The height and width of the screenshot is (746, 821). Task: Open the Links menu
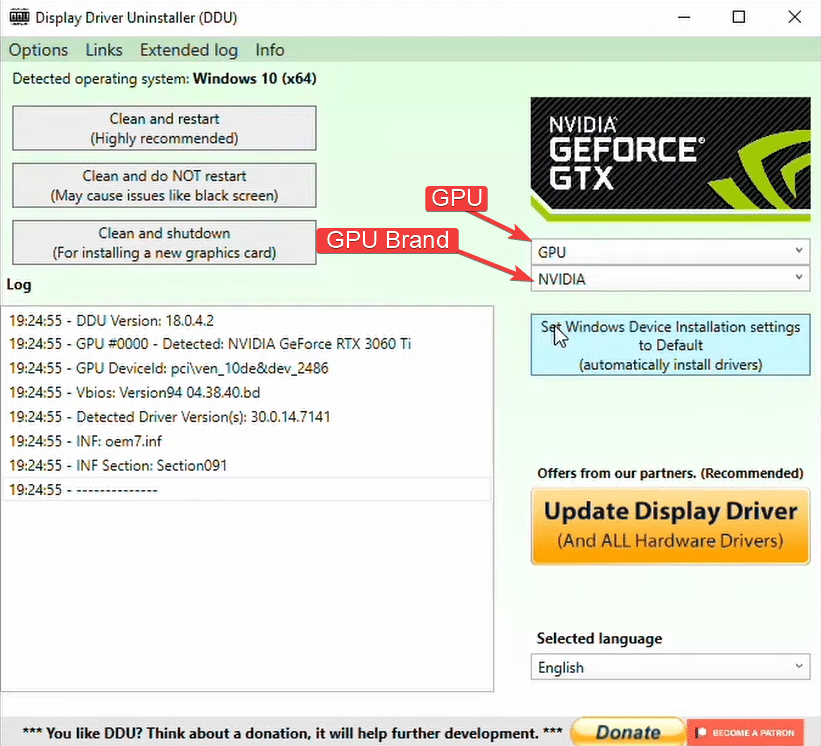pyautogui.click(x=104, y=50)
